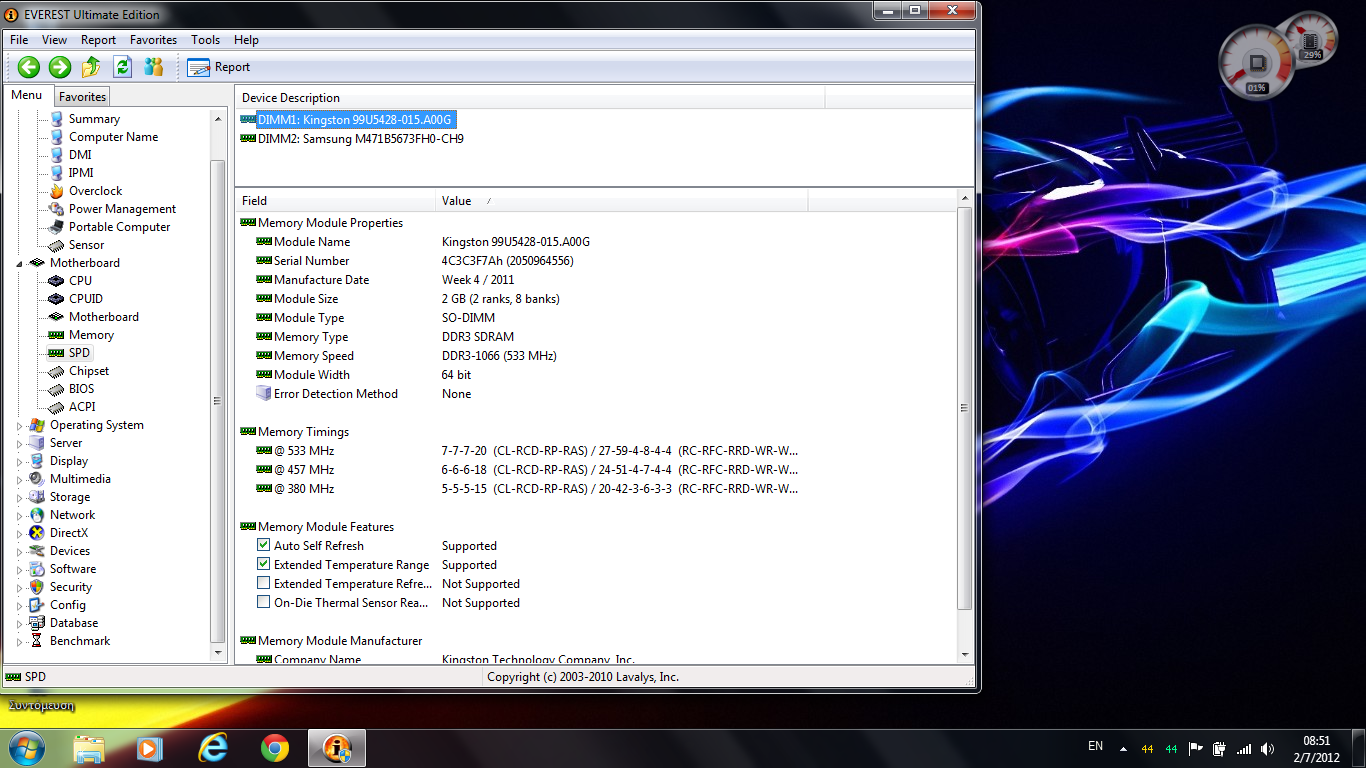Click the green Forward arrow toolbar icon

pos(60,67)
